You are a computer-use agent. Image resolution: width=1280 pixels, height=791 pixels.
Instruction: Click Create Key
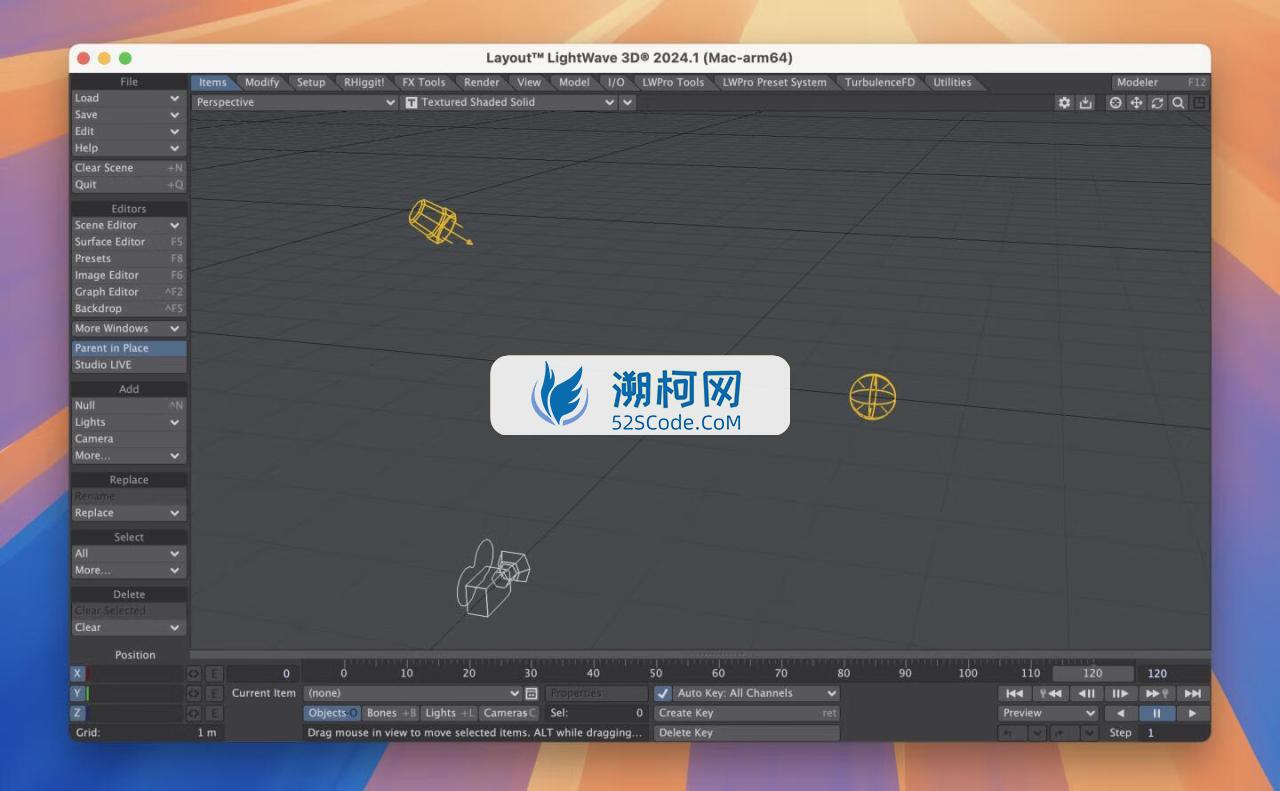tap(747, 713)
